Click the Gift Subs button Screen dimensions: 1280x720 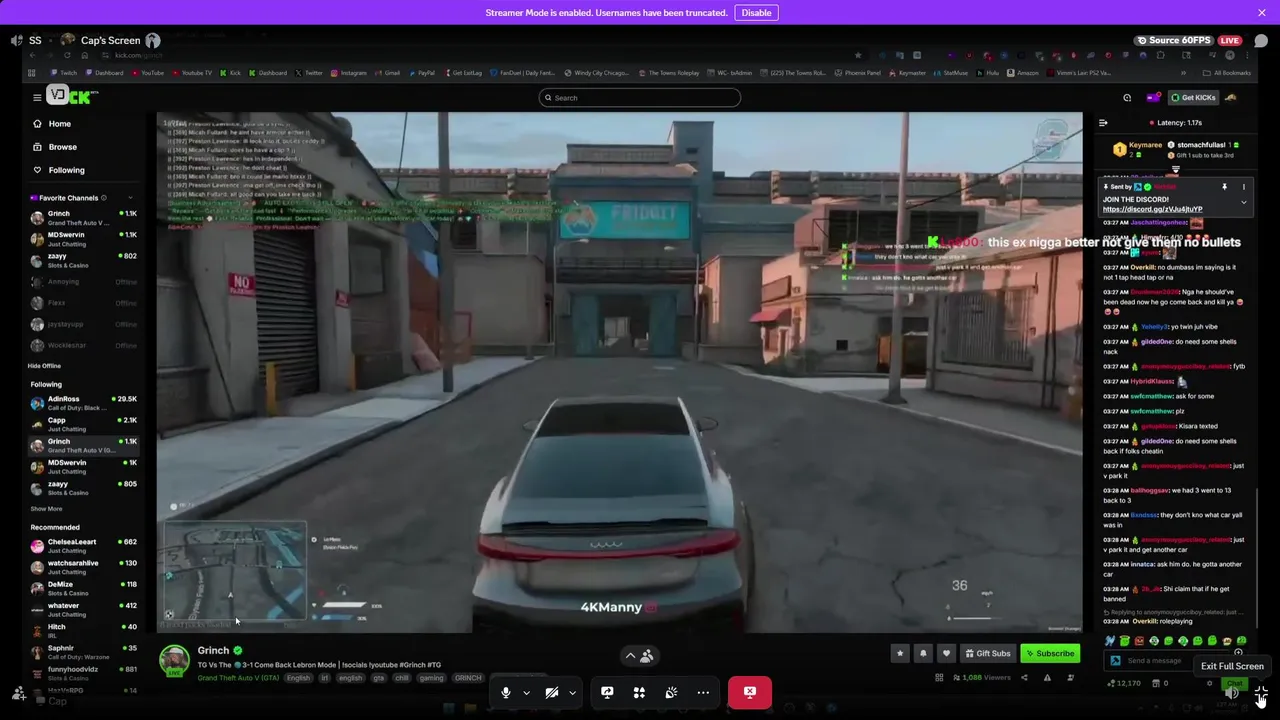coord(987,654)
